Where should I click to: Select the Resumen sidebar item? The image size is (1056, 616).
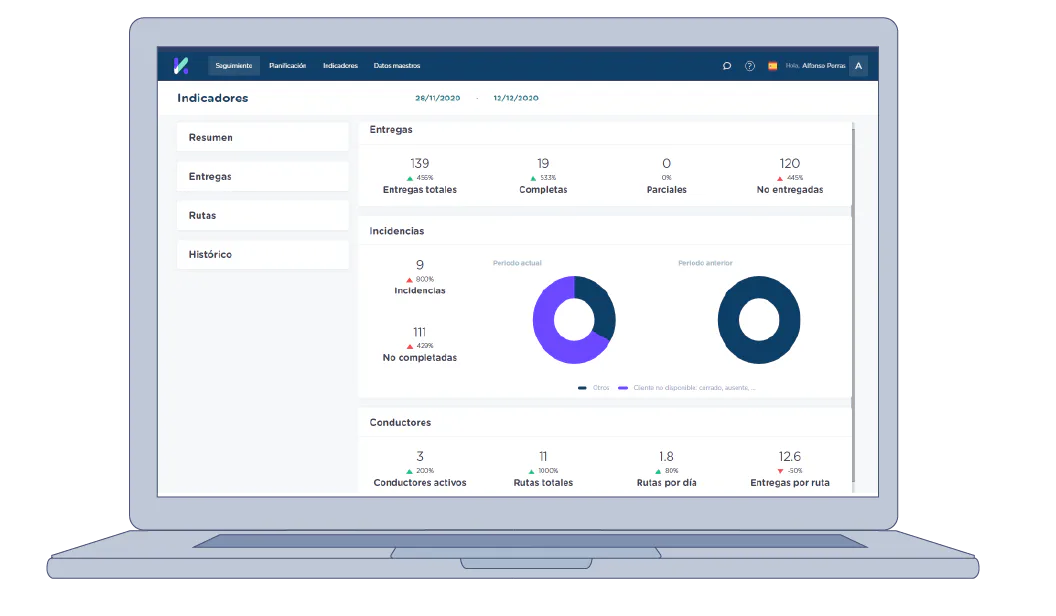tap(263, 137)
